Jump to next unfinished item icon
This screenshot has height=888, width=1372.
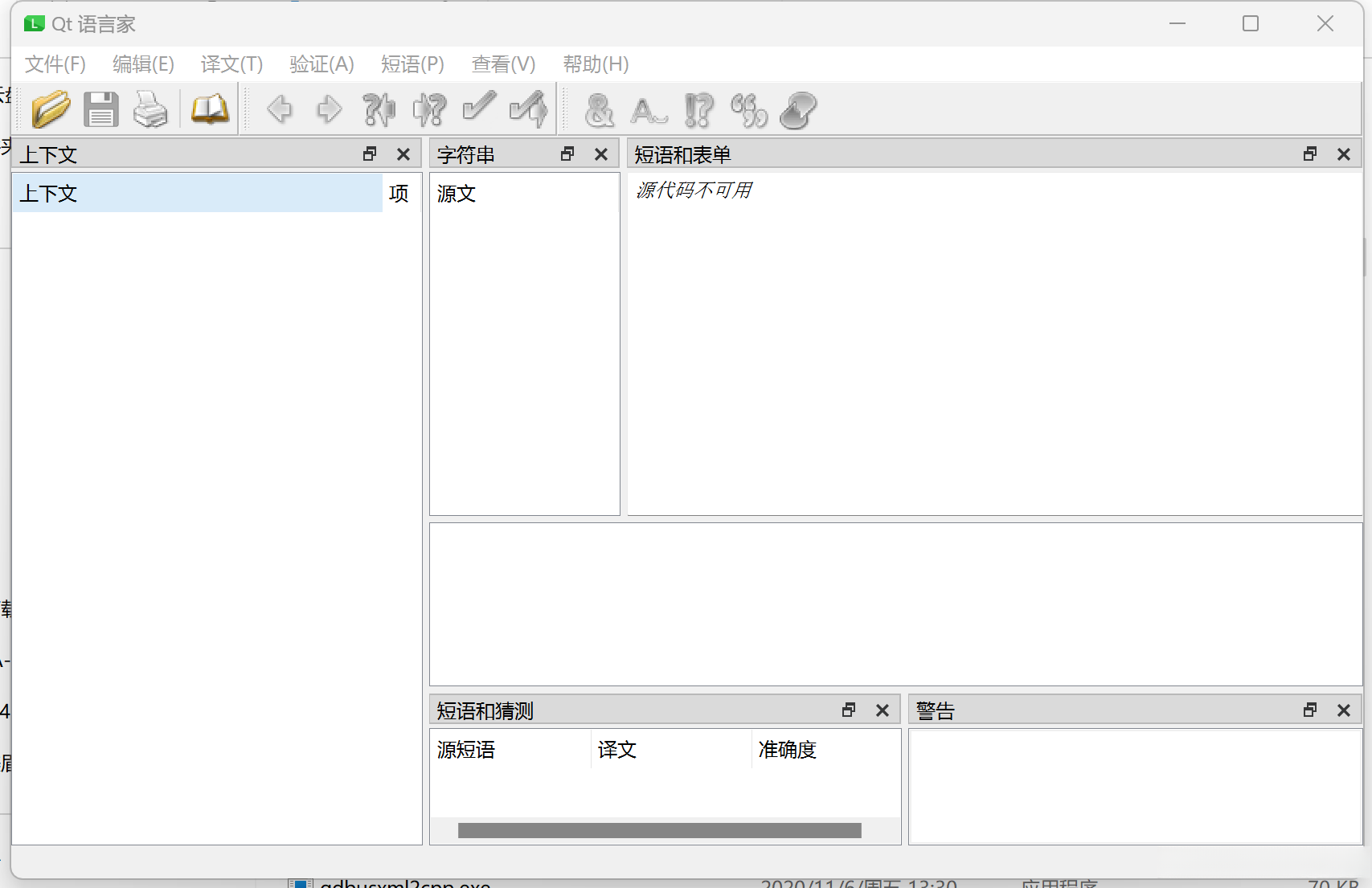(x=429, y=109)
